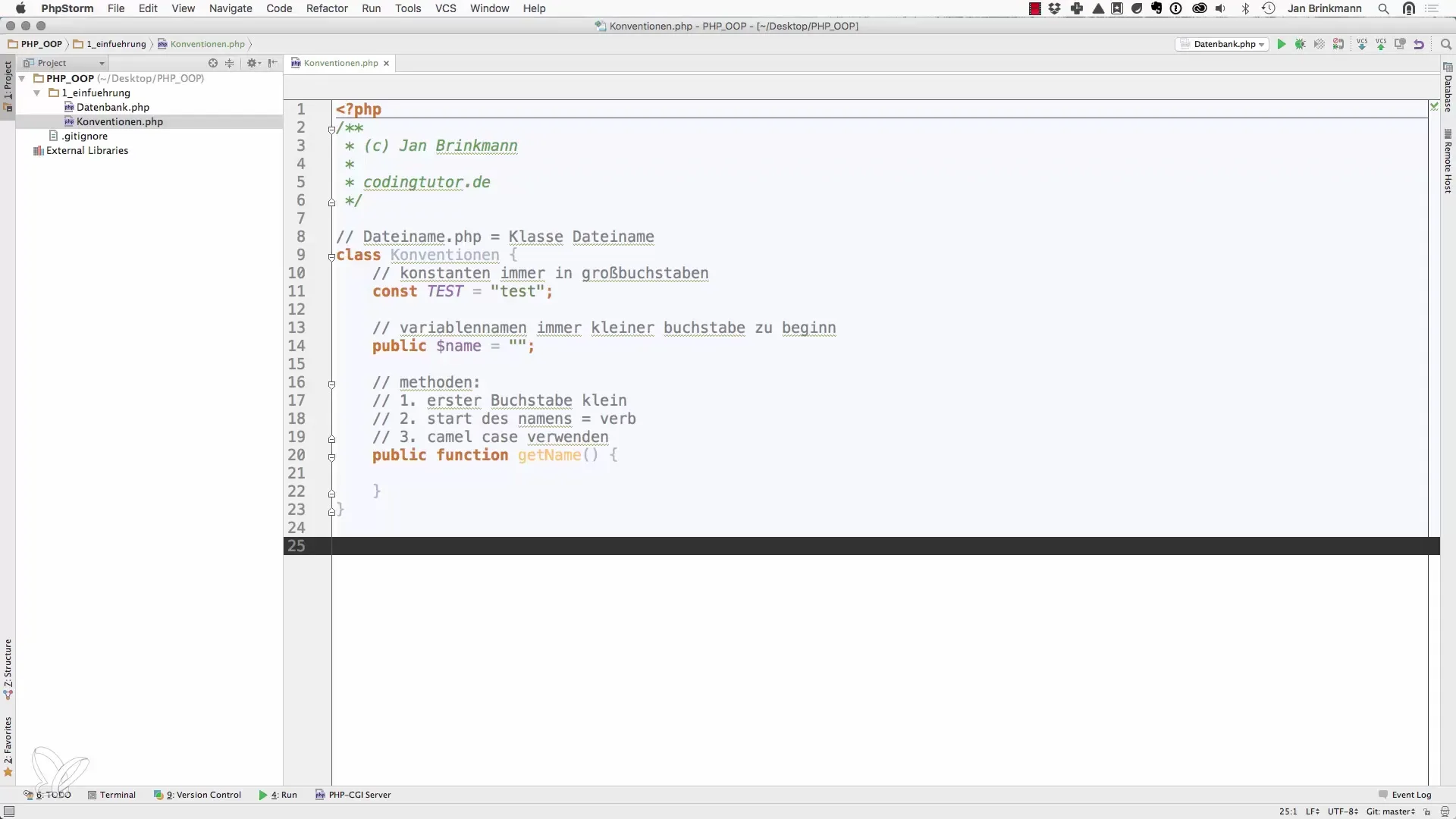Hide the Project tool window
Screen dimensions: 1456x819
coord(273,63)
